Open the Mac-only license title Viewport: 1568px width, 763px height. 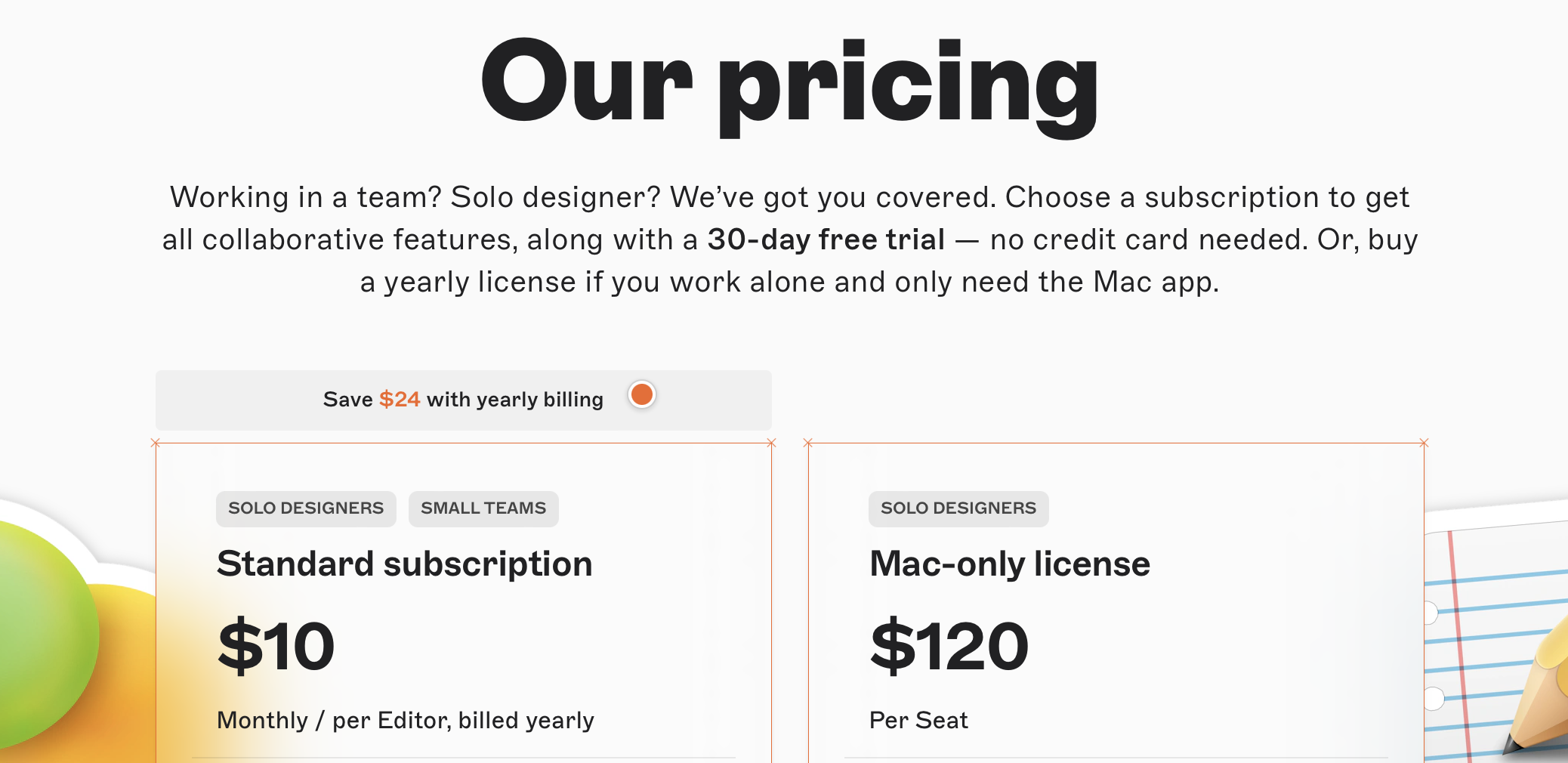point(1009,564)
